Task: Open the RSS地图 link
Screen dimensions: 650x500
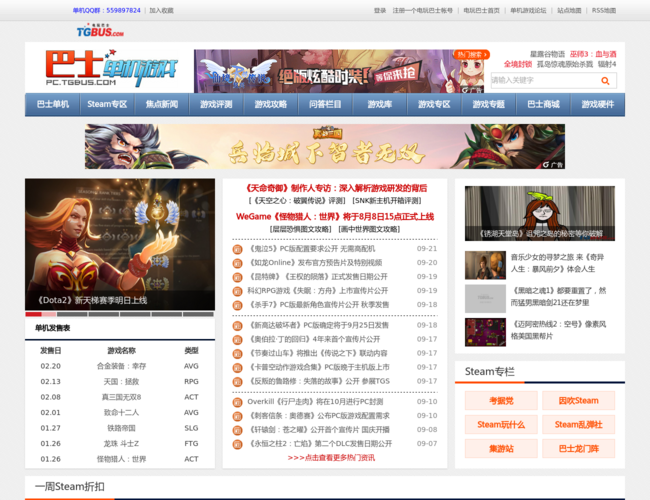Action: click(604, 10)
